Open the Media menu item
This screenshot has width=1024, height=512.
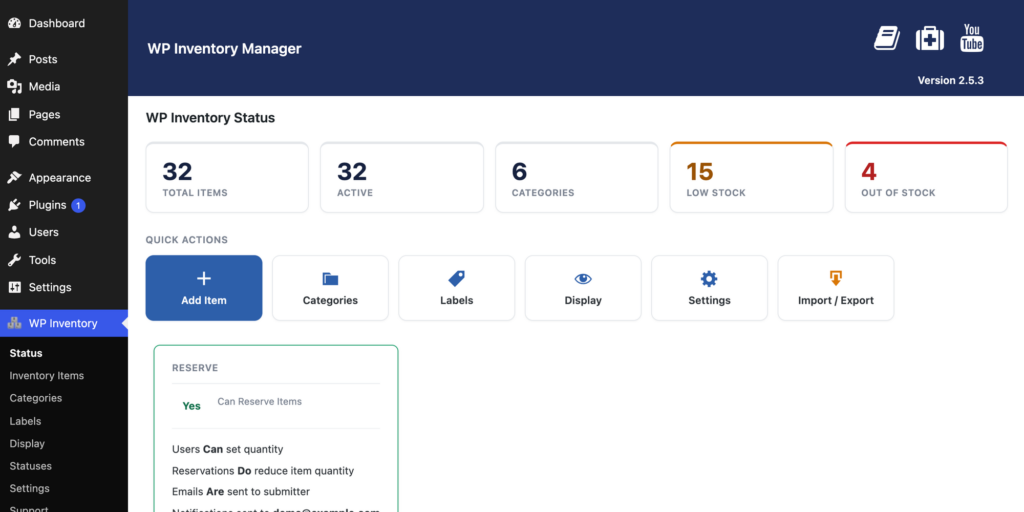(x=44, y=87)
